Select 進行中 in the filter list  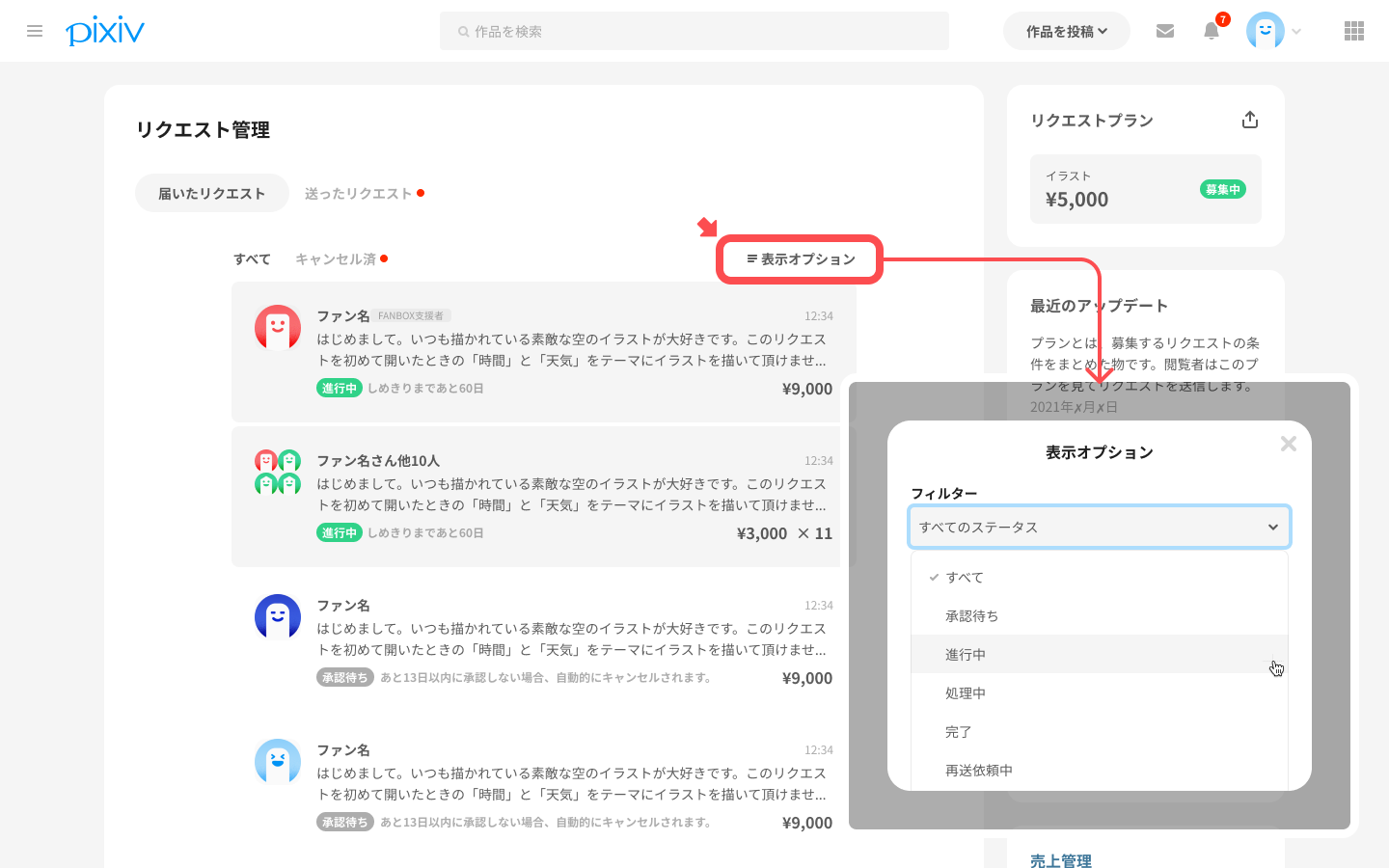click(x=966, y=655)
